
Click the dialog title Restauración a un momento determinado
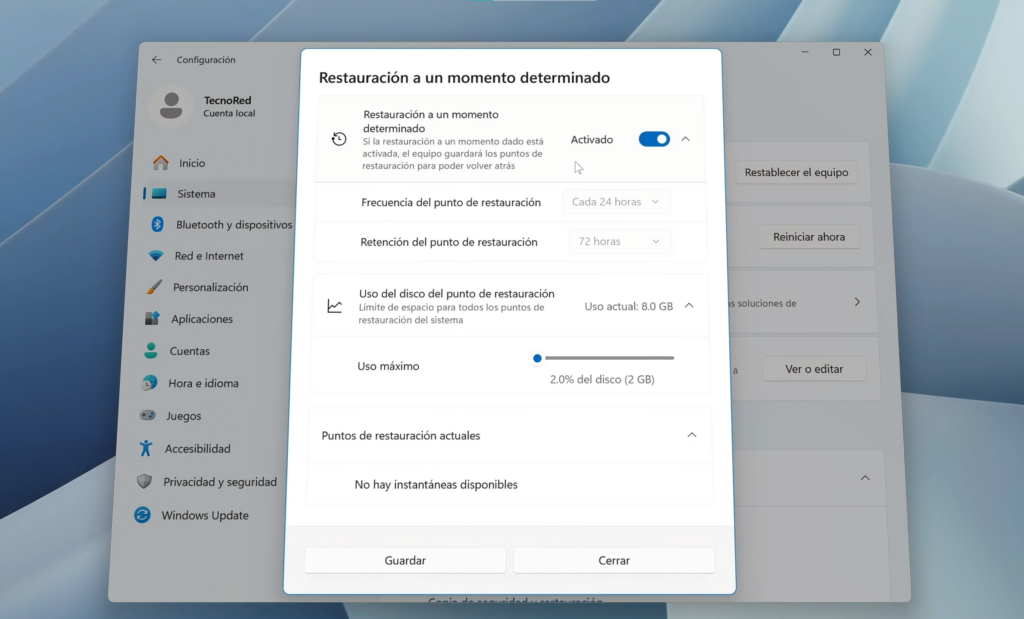464,78
